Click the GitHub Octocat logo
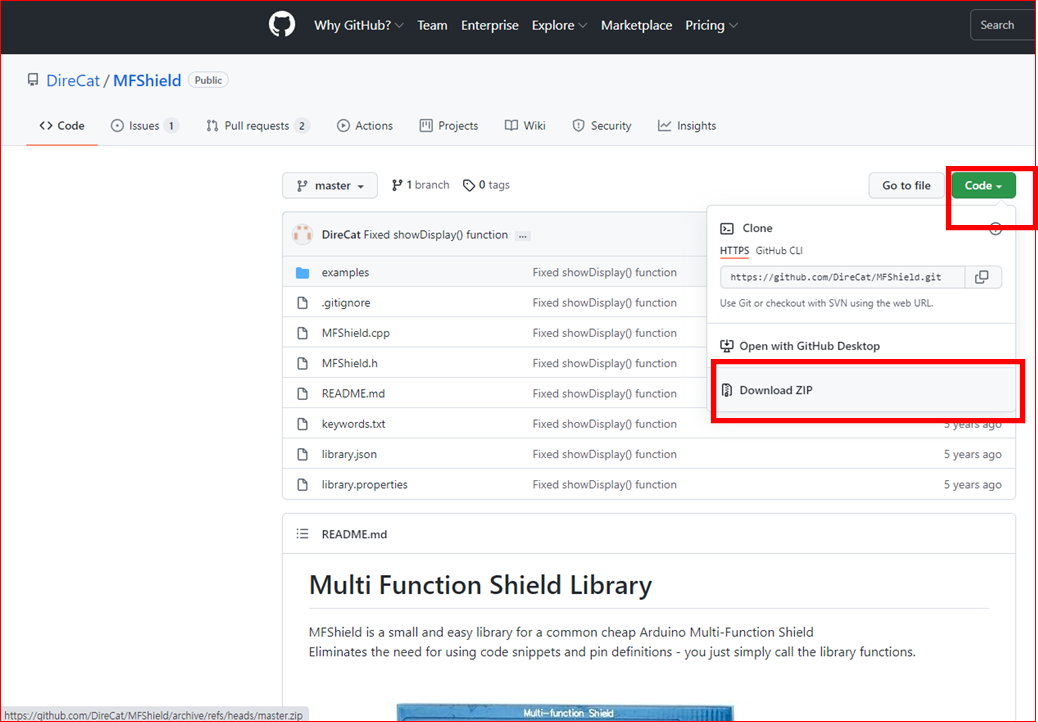The width and height of the screenshot is (1038, 722). click(x=282, y=25)
